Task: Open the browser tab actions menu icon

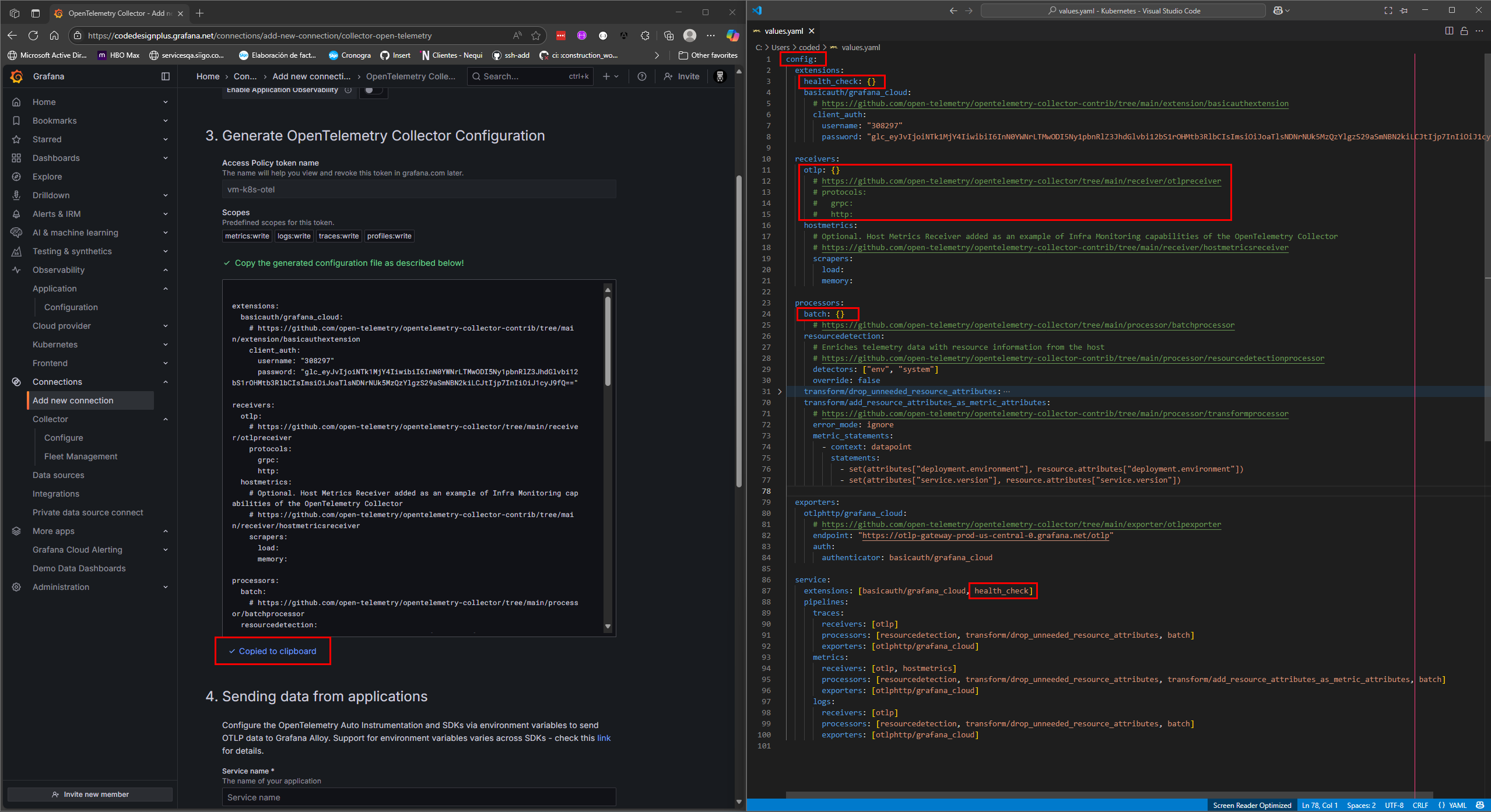Action: pos(36,13)
